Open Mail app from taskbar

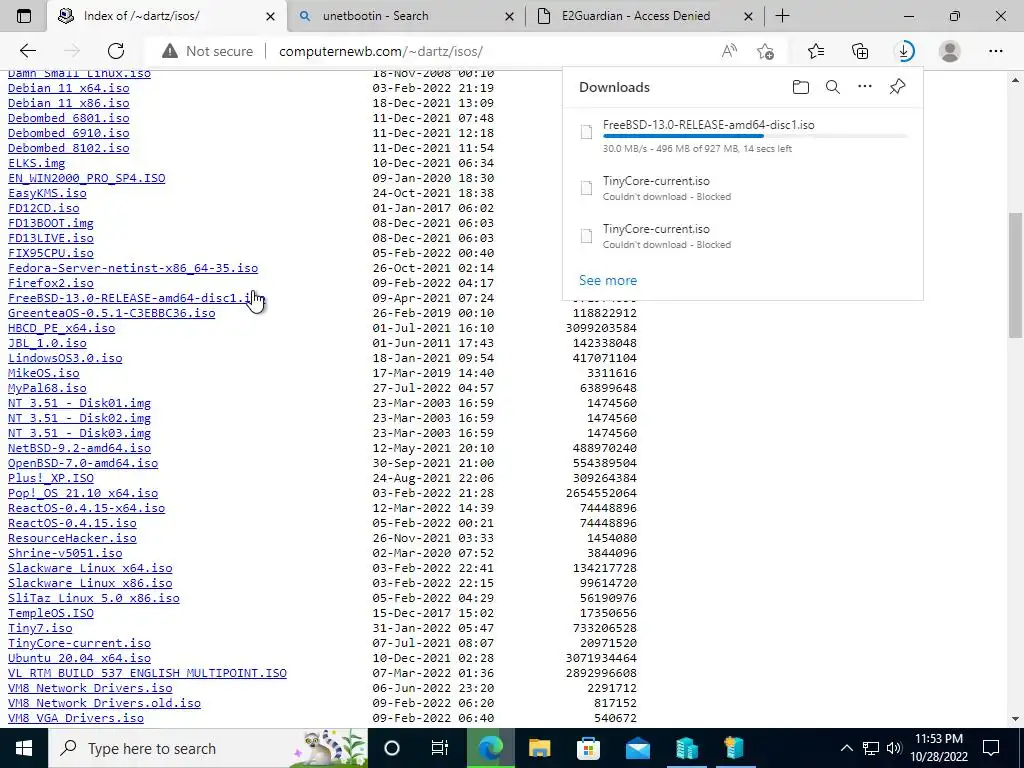pyautogui.click(x=637, y=748)
